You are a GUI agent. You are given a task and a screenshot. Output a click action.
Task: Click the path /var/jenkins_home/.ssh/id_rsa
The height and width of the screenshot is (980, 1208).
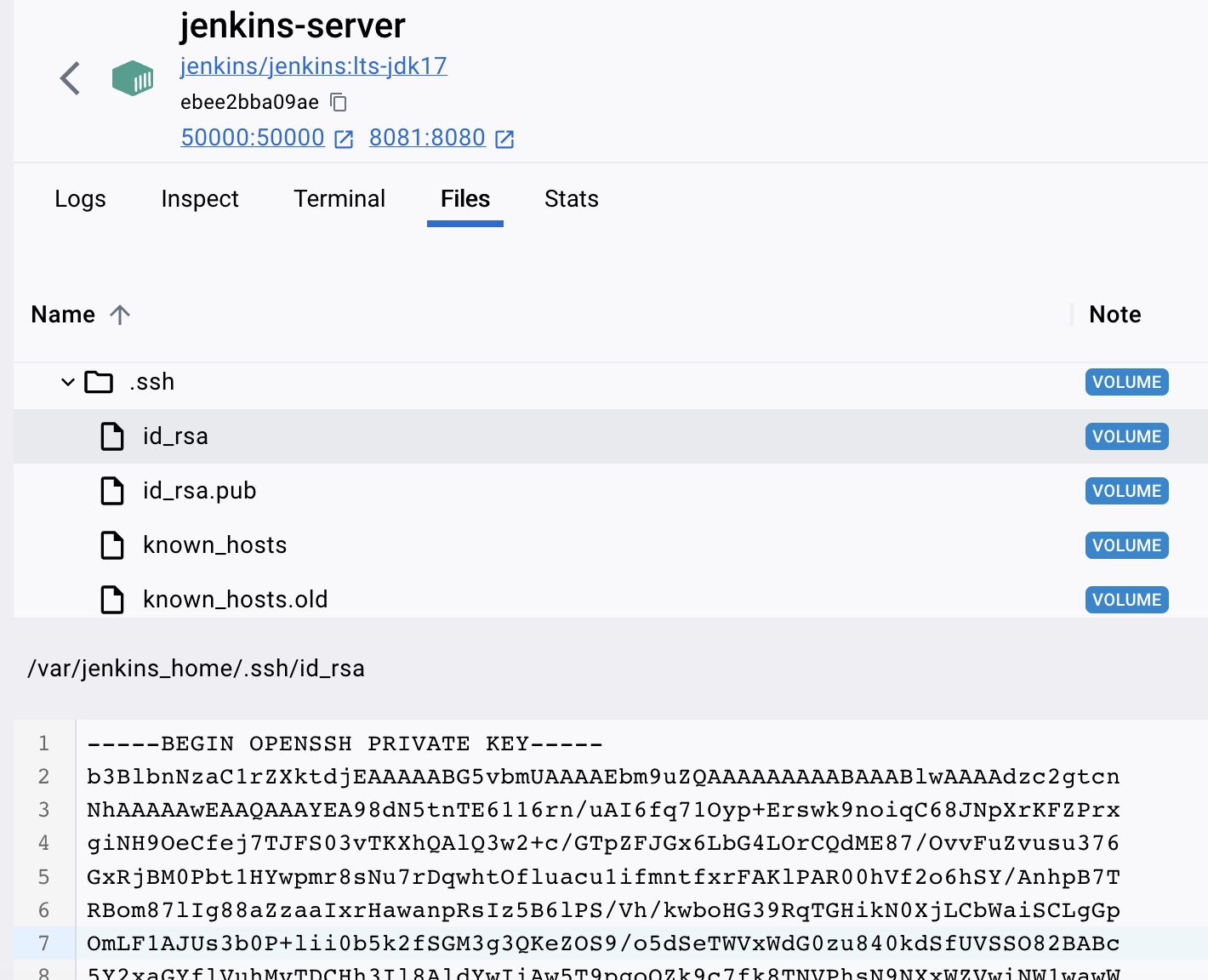[x=196, y=669]
